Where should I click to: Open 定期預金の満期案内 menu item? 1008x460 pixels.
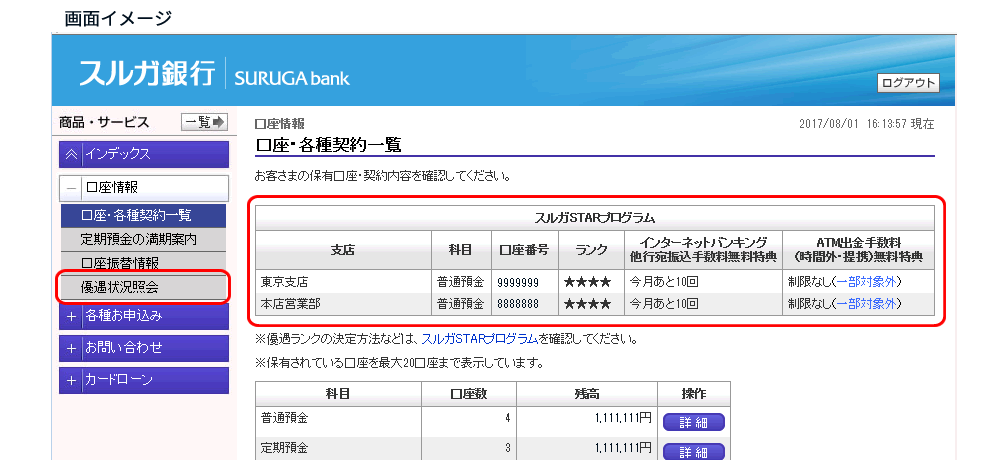144,240
